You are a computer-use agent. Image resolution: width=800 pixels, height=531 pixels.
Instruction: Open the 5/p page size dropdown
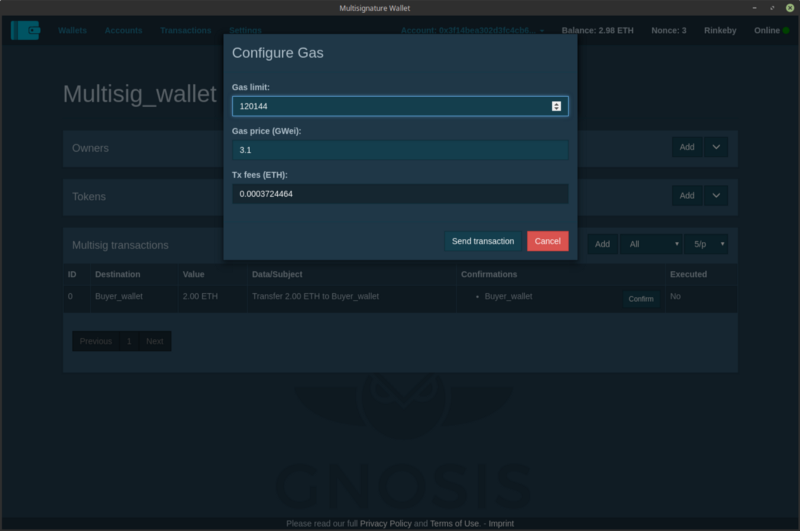(706, 244)
